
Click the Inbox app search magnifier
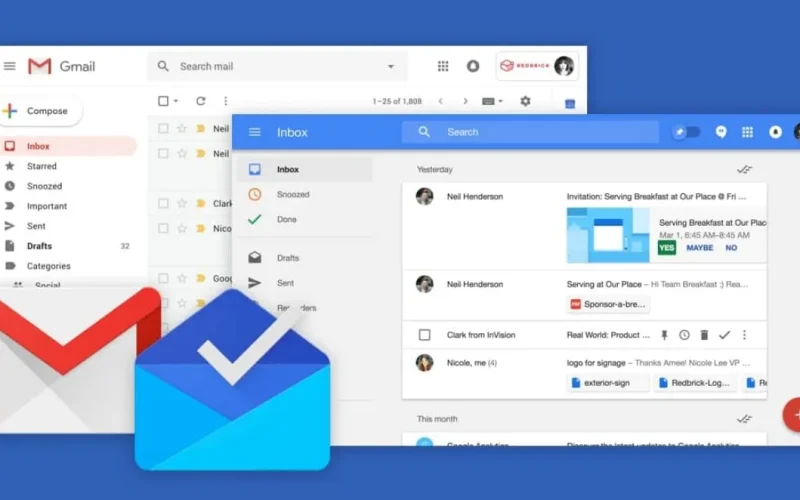424,132
